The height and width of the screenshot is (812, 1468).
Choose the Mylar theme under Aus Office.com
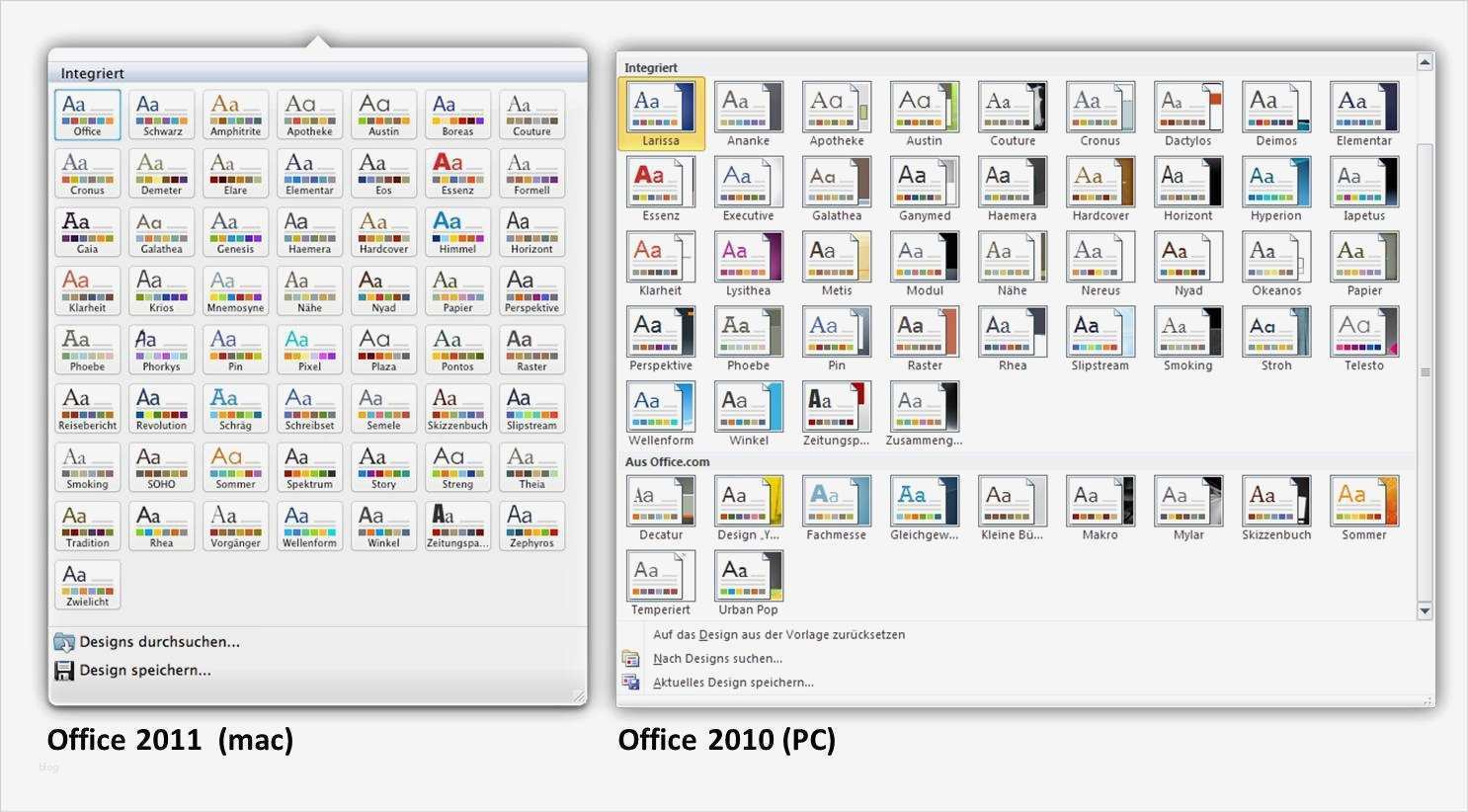1188,508
